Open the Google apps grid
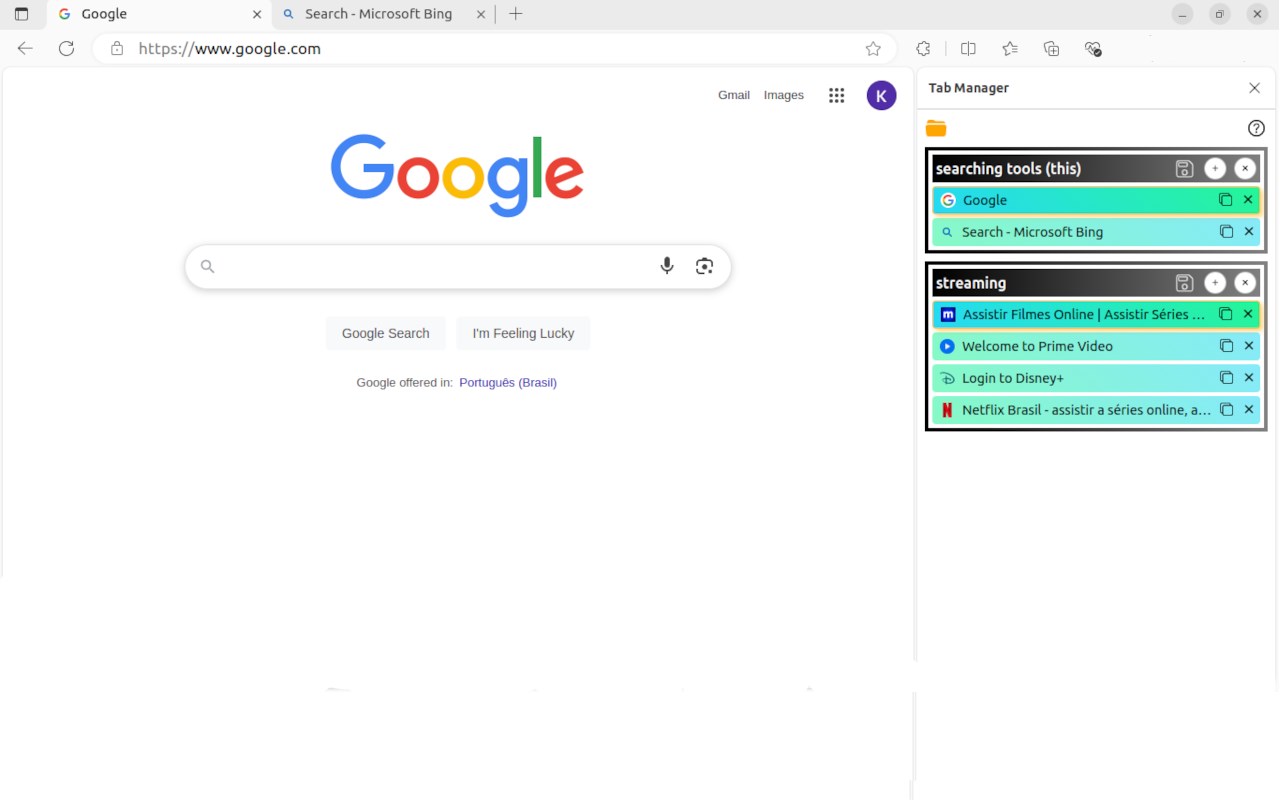 [x=837, y=95]
